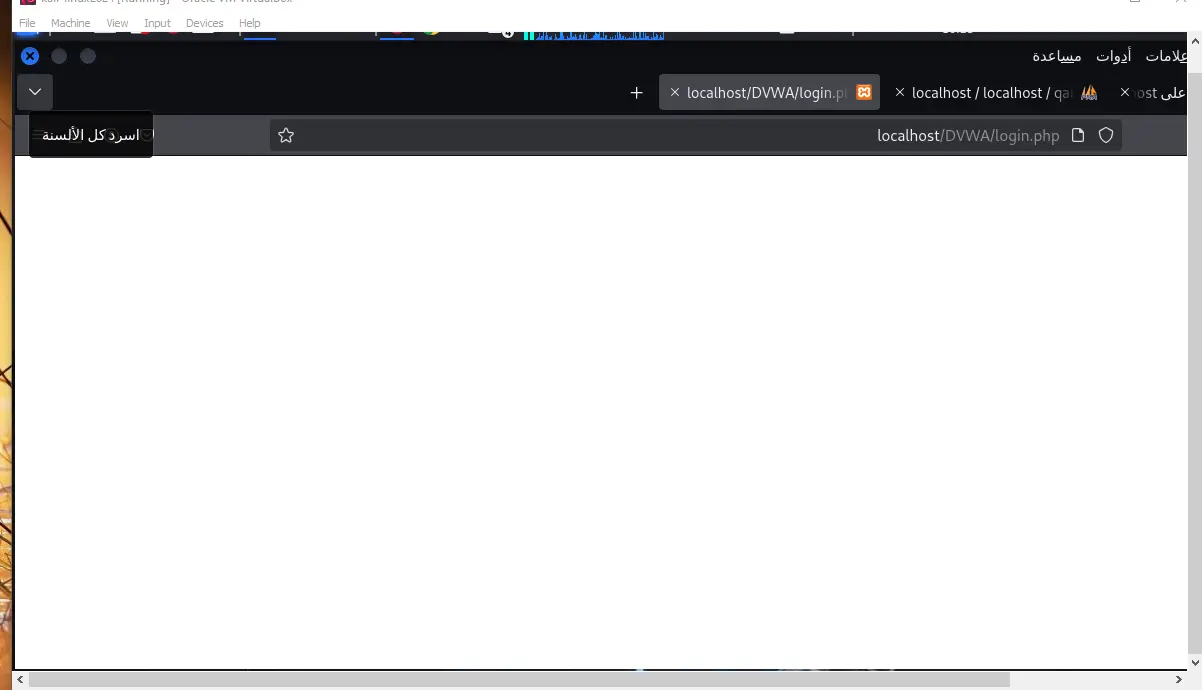Image resolution: width=1202 pixels, height=690 pixels.
Task: Switch to the localhost/DVWA/login.php tab
Action: coord(770,92)
